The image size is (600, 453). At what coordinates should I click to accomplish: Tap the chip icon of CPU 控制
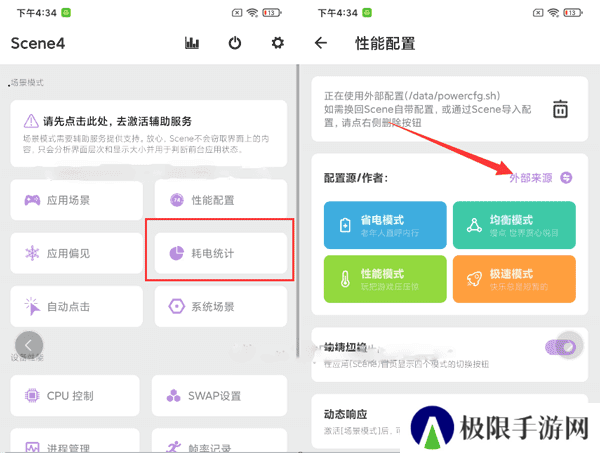click(x=32, y=395)
